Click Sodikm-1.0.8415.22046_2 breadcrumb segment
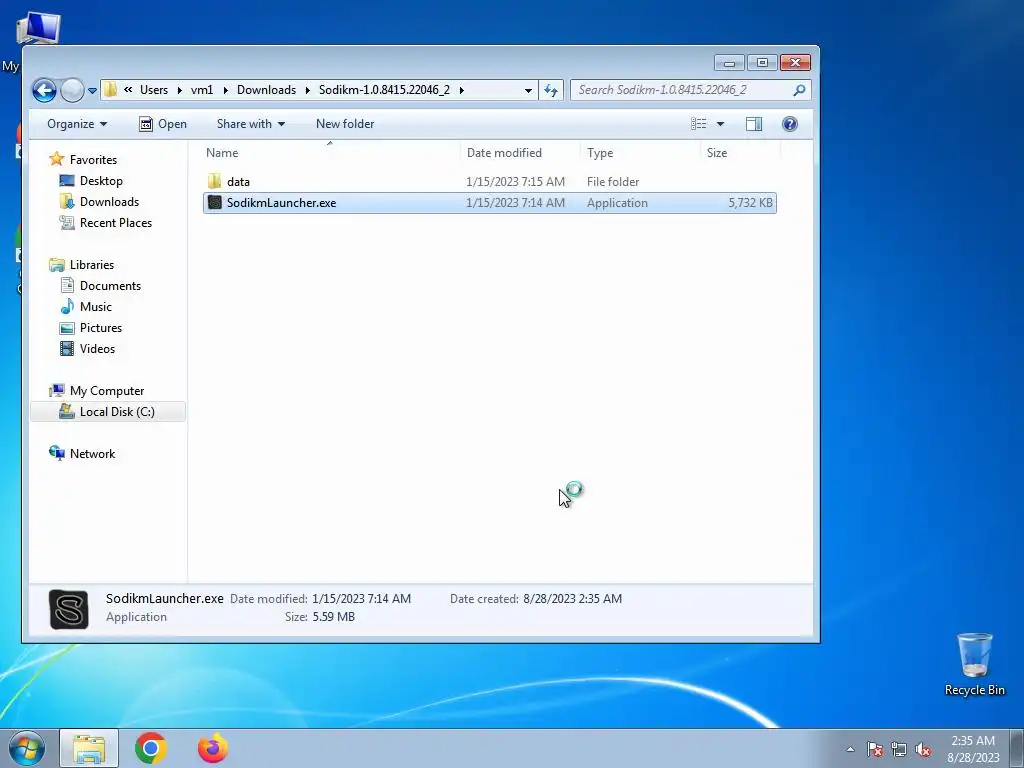 384,89
